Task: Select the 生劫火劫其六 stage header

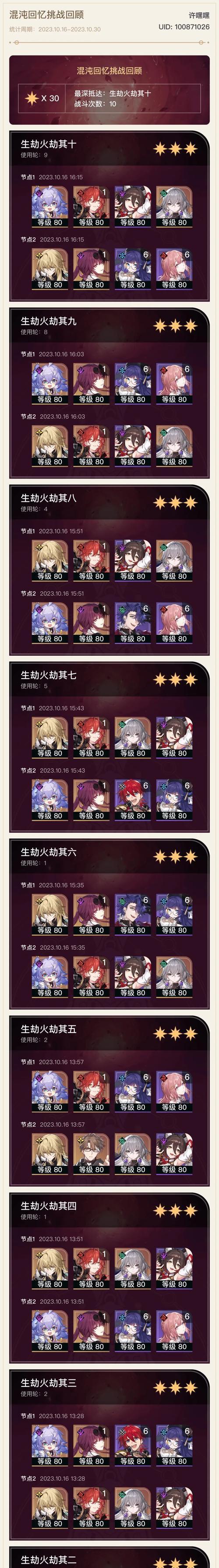Action: pos(49,851)
